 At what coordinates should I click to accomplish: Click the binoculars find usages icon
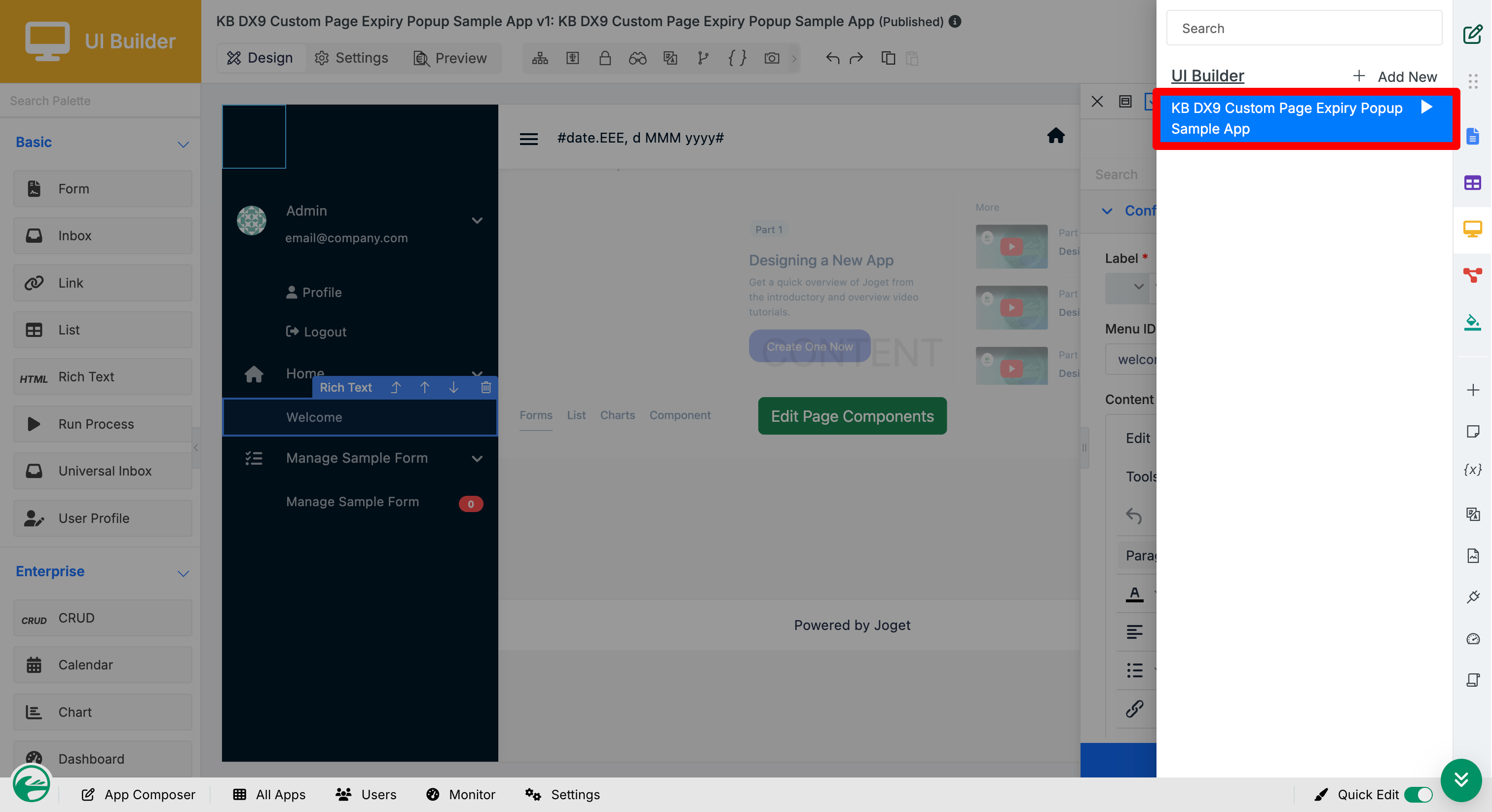coord(637,58)
